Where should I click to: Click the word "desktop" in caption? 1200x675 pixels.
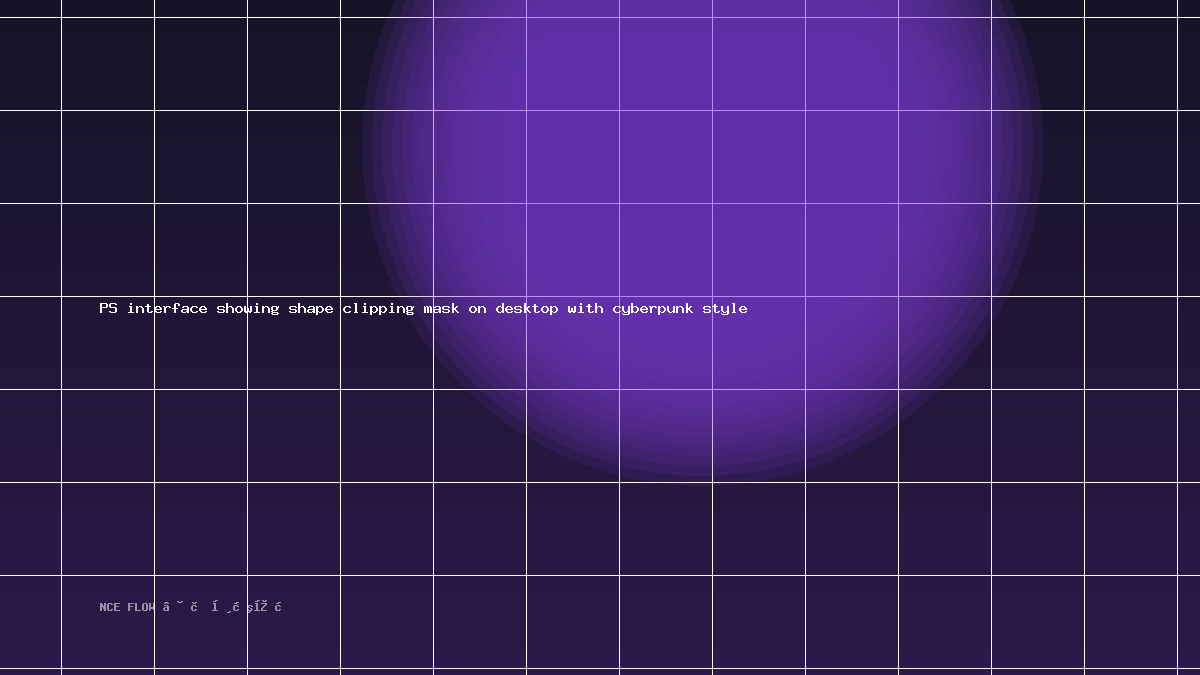pyautogui.click(x=527, y=309)
